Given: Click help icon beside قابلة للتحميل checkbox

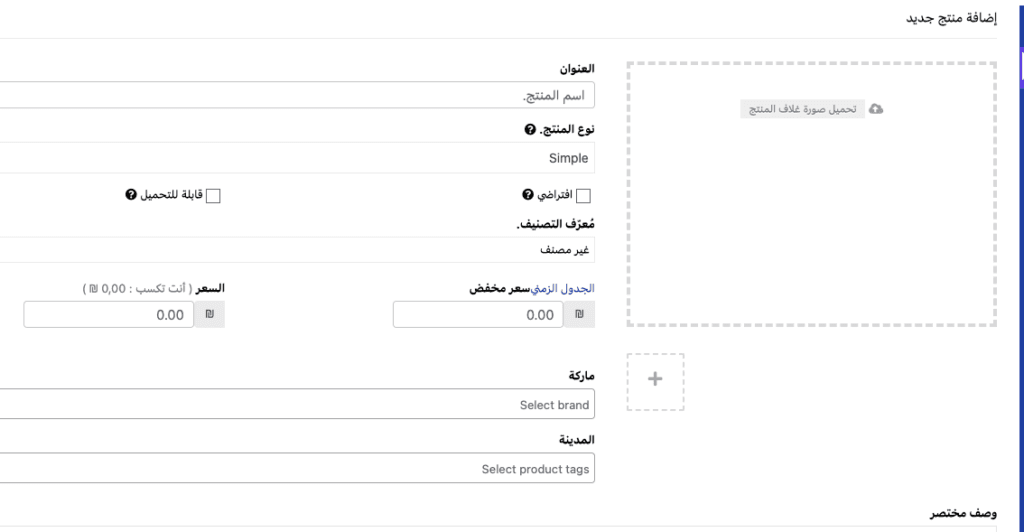Looking at the screenshot, I should tap(131, 195).
